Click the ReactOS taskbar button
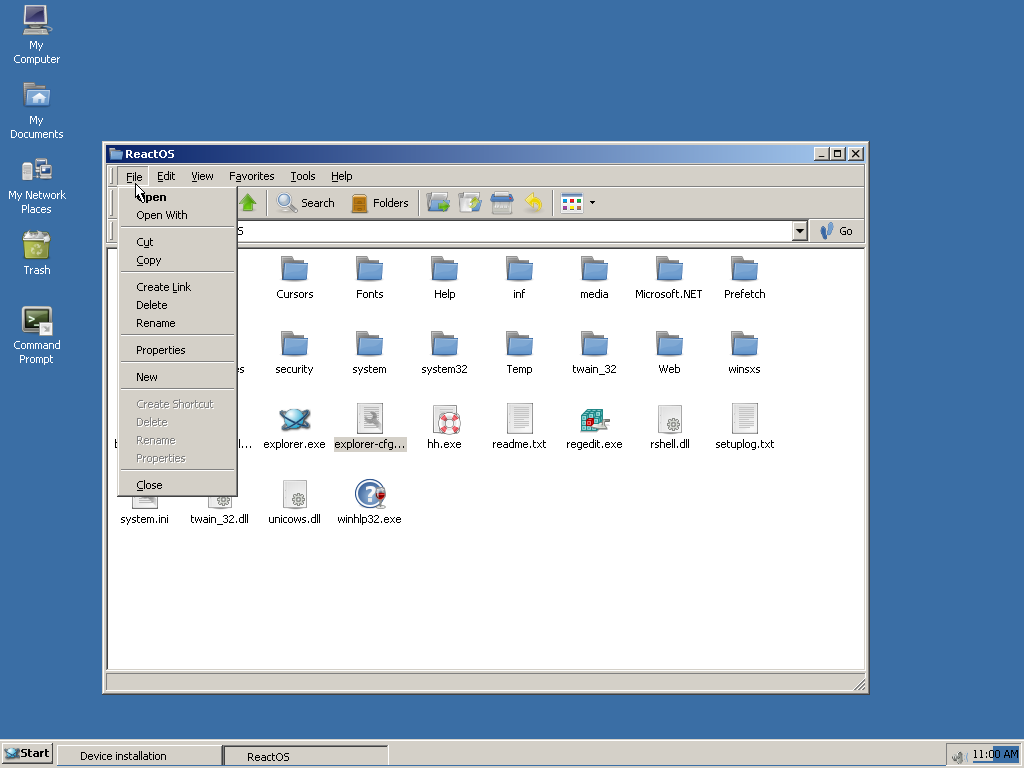 click(306, 756)
